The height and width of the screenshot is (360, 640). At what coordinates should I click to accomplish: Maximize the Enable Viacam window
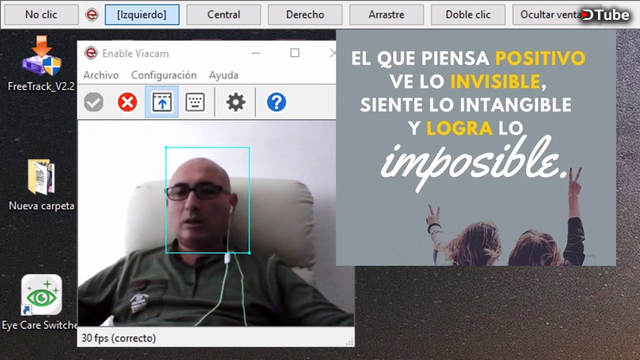tap(295, 53)
